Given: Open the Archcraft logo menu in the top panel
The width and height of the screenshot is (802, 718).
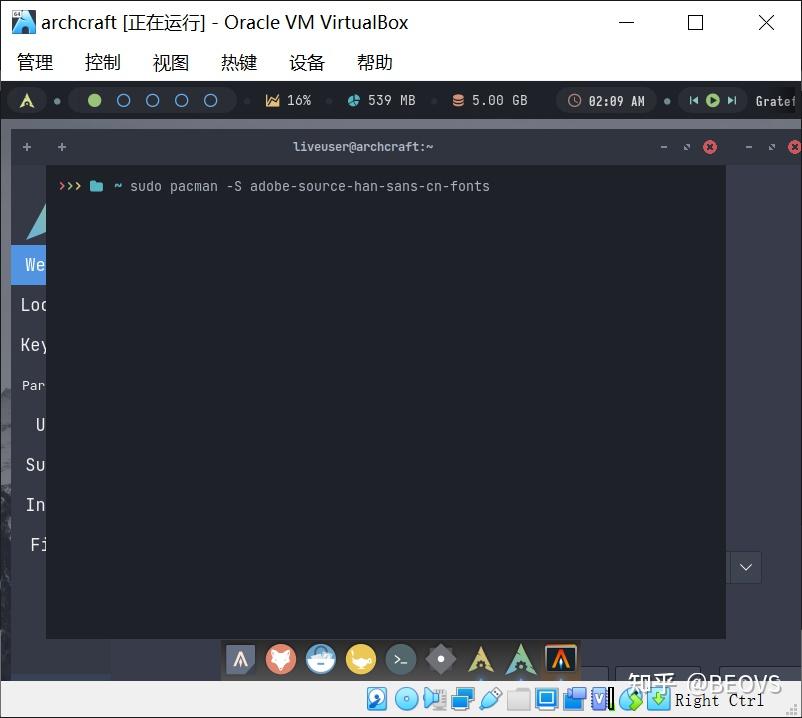Looking at the screenshot, I should [x=27, y=100].
